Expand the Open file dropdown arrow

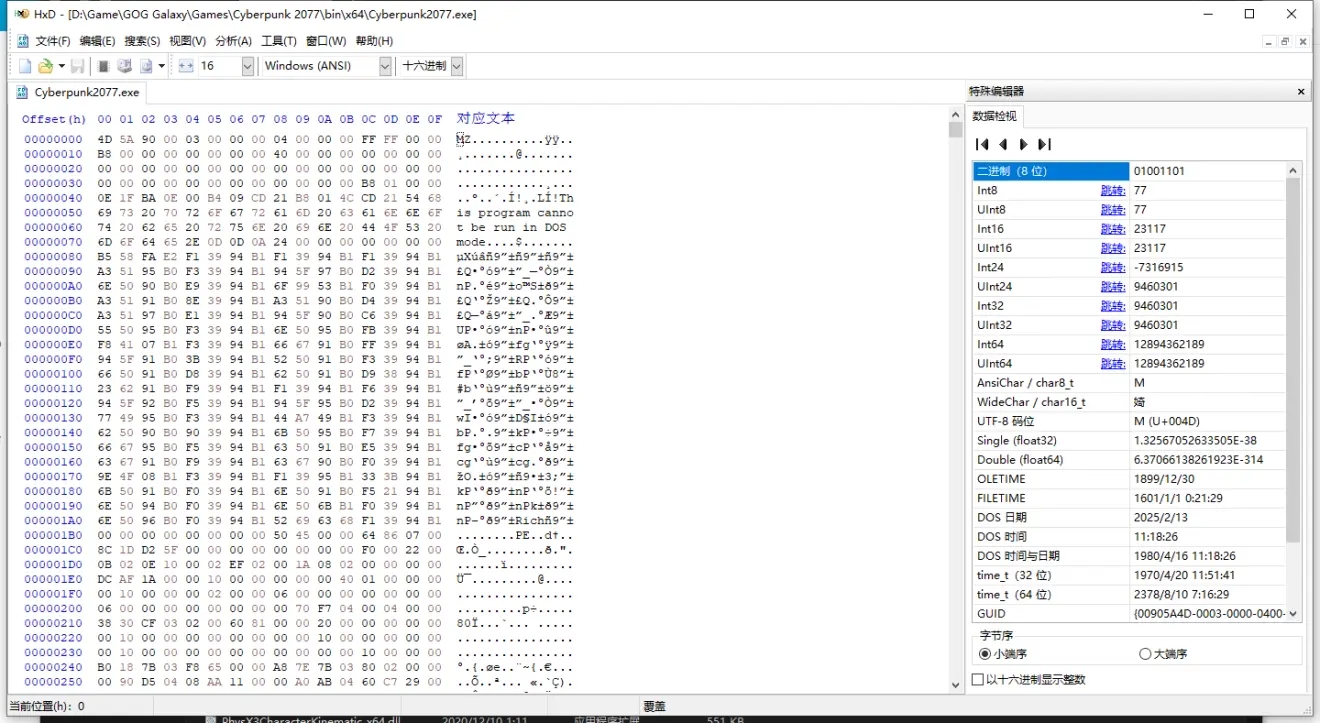point(61,66)
